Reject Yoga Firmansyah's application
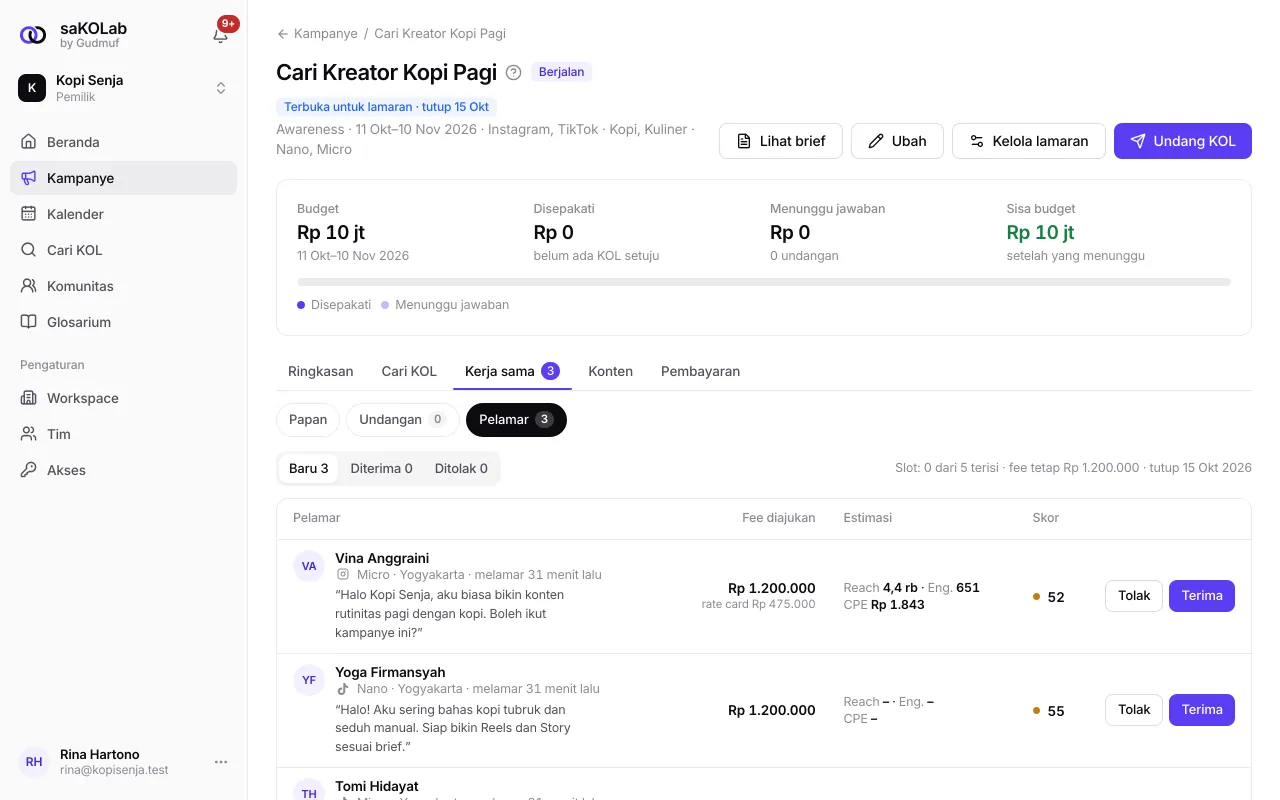The image size is (1280, 800). (x=1134, y=710)
